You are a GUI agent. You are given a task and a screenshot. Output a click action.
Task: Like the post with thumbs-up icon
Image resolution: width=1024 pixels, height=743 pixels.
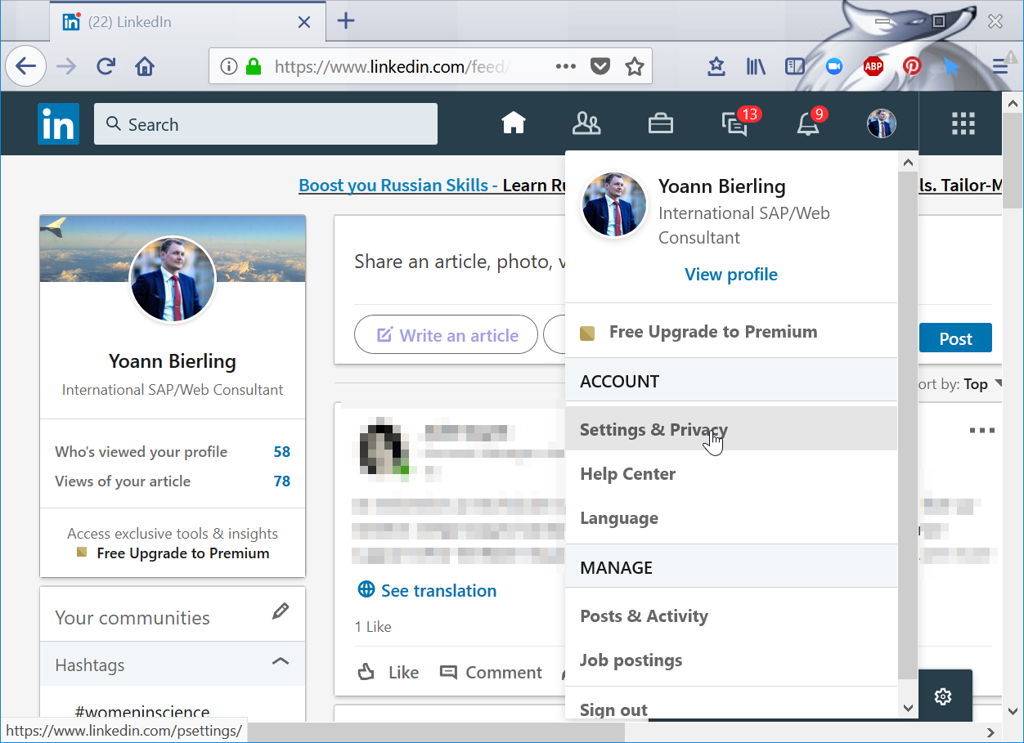pyautogui.click(x=387, y=671)
